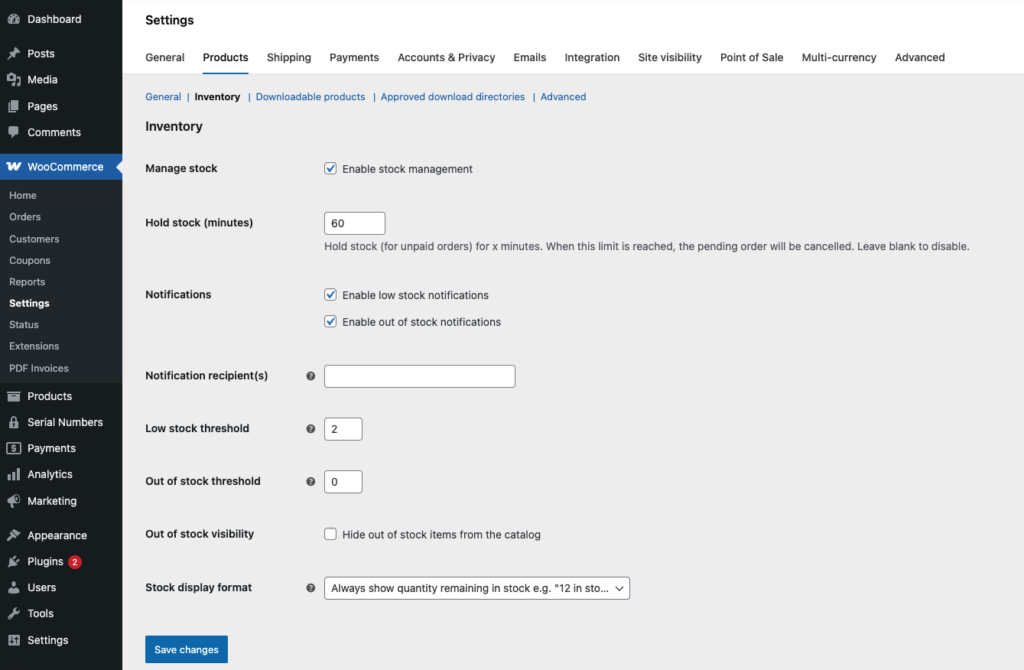Open Downloadable products sub-section link
1024x670 pixels.
pyautogui.click(x=310, y=97)
